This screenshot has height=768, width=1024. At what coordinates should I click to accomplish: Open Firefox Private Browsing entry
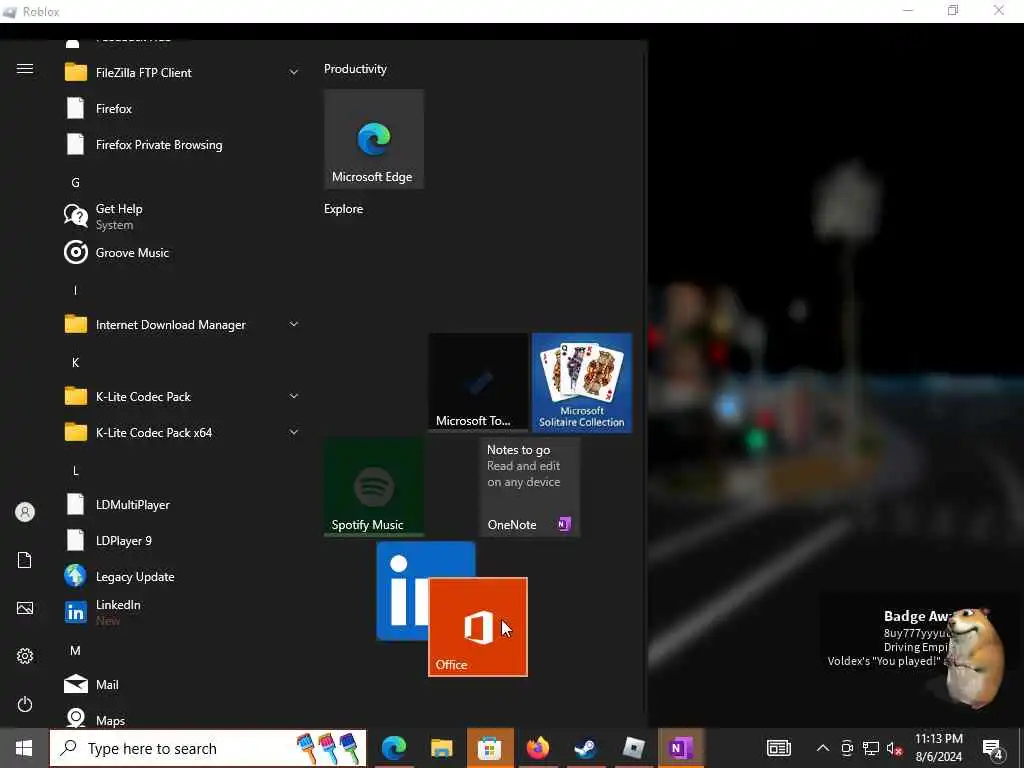click(183, 144)
